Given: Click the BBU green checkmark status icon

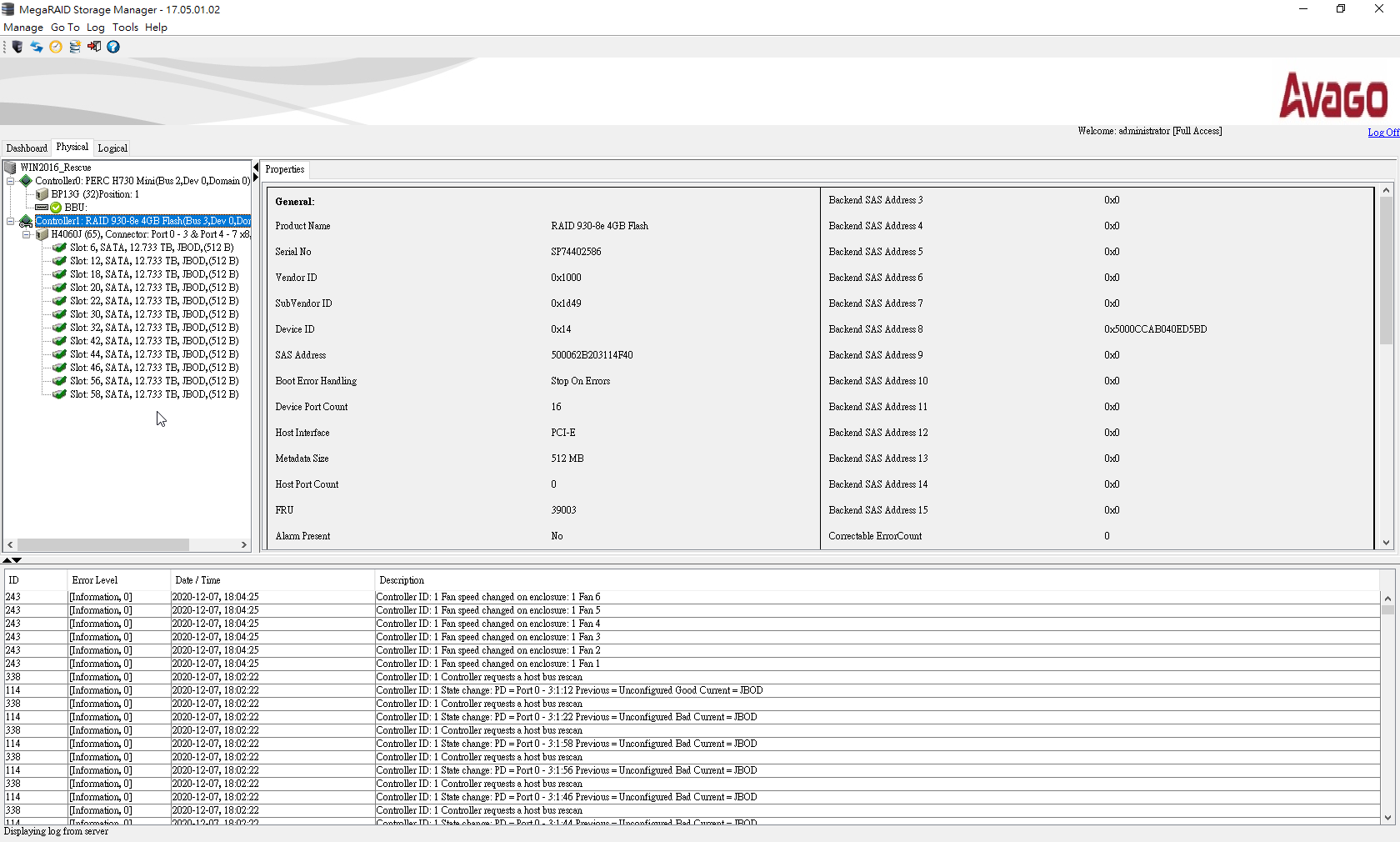Looking at the screenshot, I should 56,208.
